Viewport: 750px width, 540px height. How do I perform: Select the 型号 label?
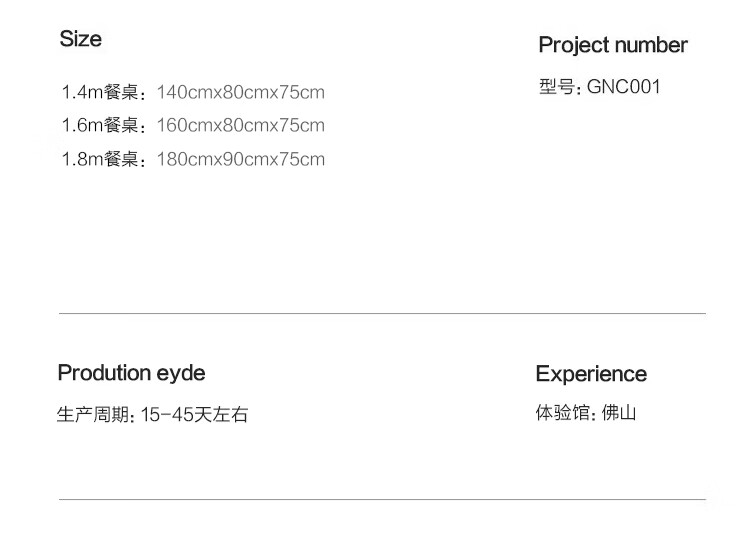556,87
